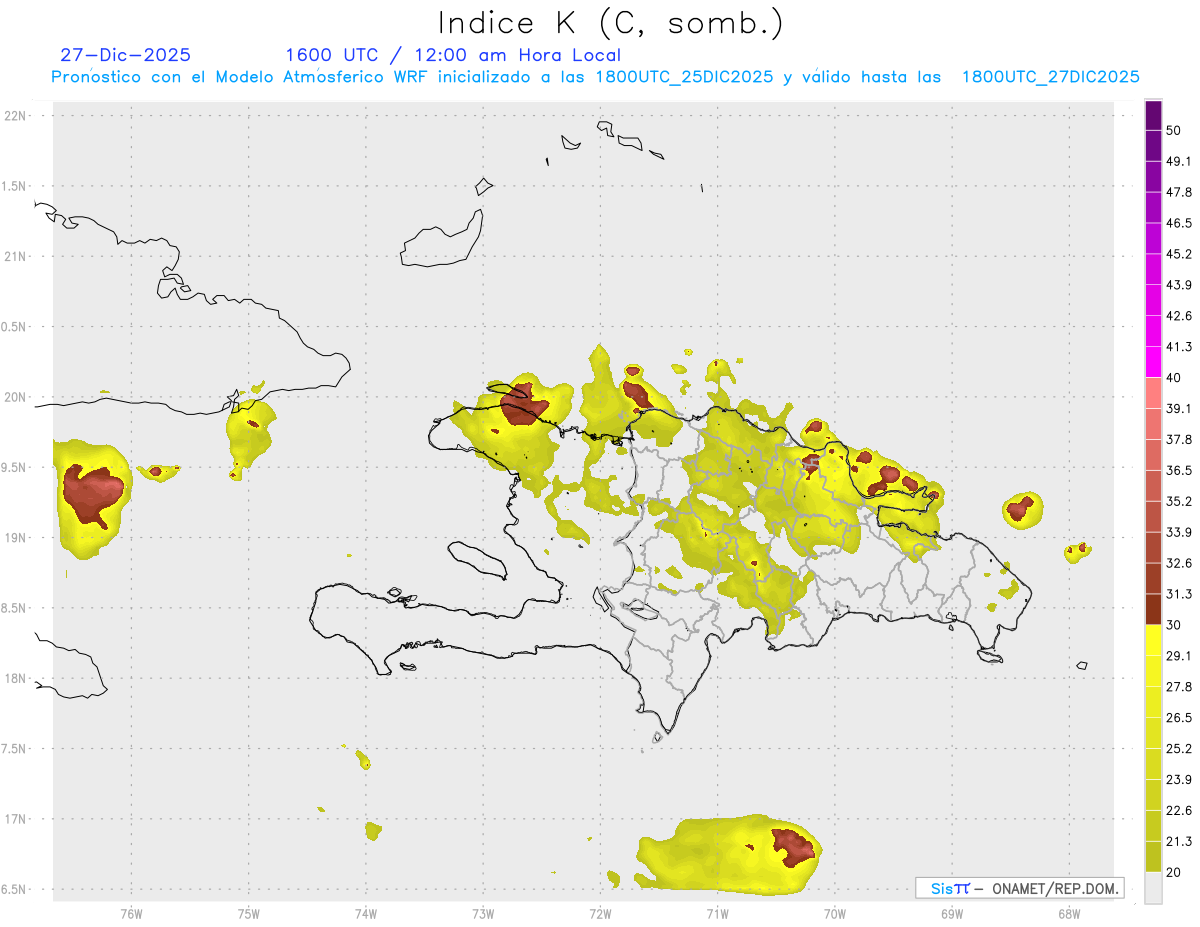1200x927 pixels.
Task: Click the SisTT - ONAMET/REP.DOM. credit box
Action: point(1020,888)
